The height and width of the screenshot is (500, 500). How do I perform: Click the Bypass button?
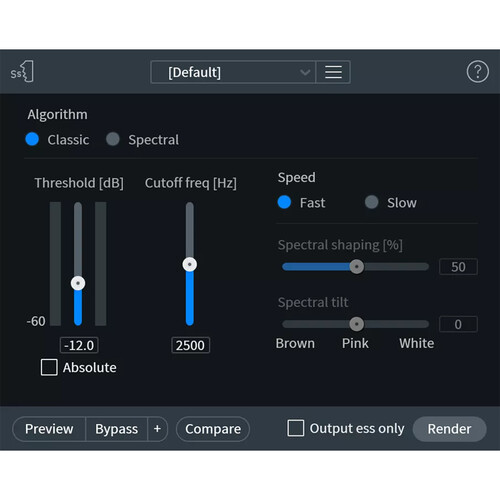116,429
